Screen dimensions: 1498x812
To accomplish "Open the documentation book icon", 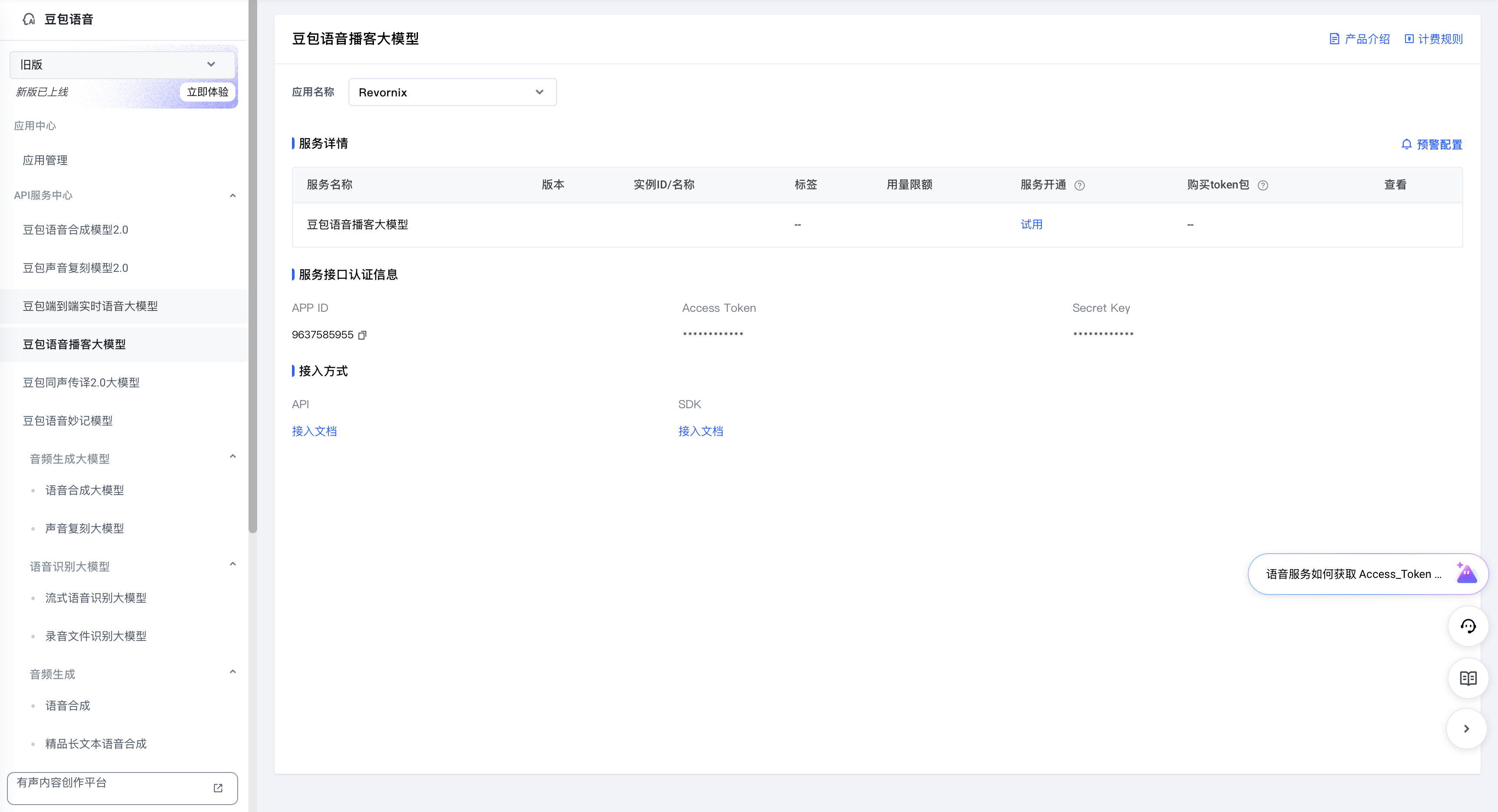I will pyautogui.click(x=1468, y=678).
